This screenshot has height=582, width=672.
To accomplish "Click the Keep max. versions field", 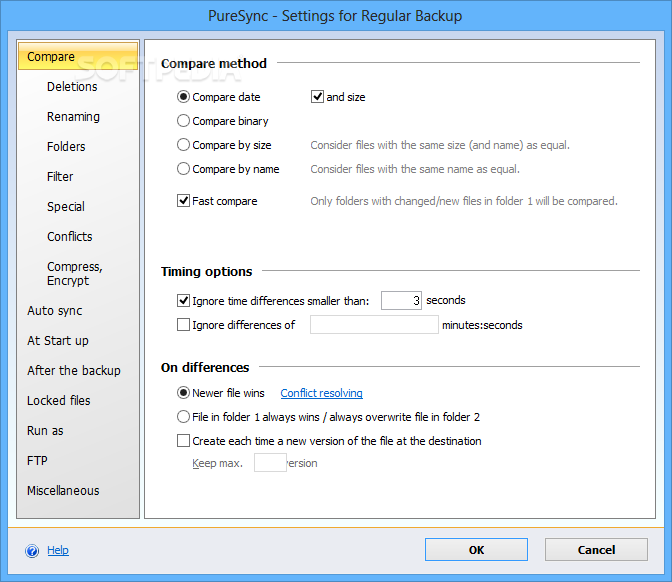I will [x=270, y=463].
